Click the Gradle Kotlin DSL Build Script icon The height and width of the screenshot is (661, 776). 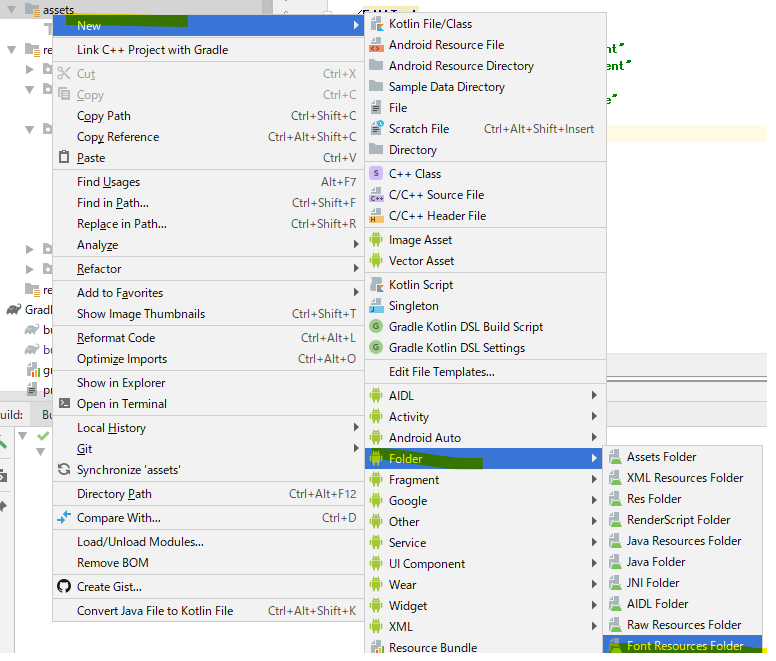376,327
